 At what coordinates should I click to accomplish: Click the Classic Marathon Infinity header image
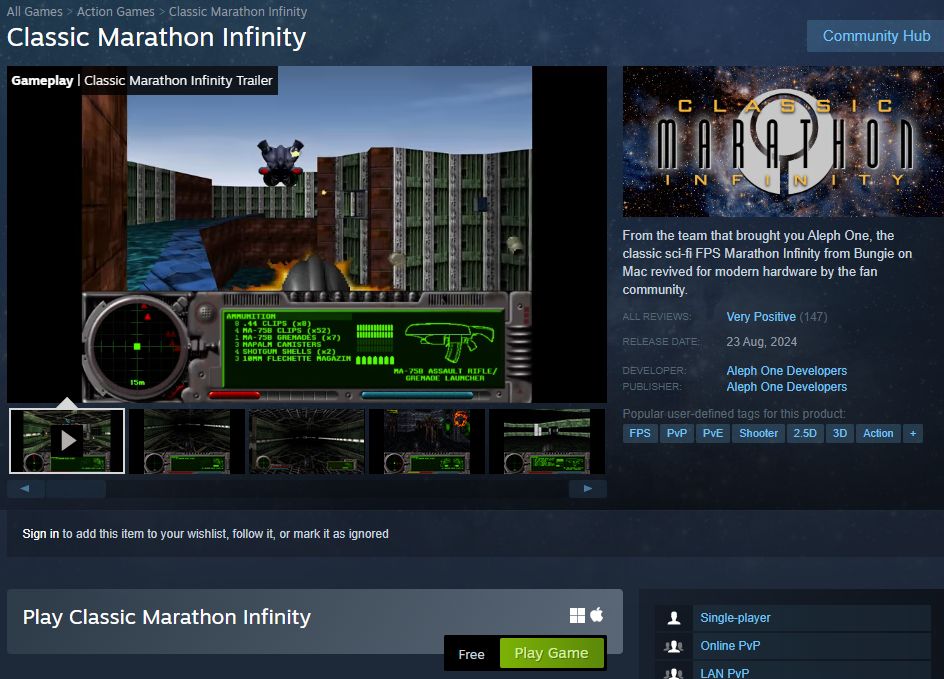pos(783,141)
